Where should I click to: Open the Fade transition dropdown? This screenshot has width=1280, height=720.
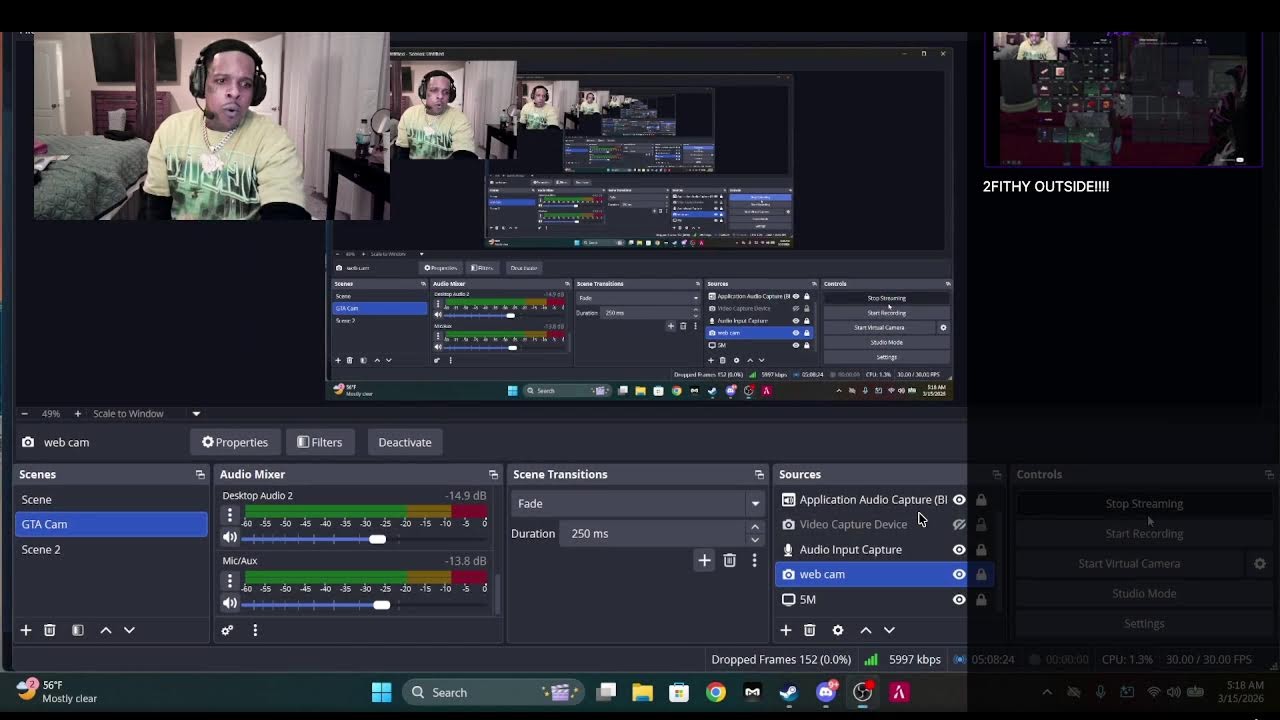click(x=637, y=503)
